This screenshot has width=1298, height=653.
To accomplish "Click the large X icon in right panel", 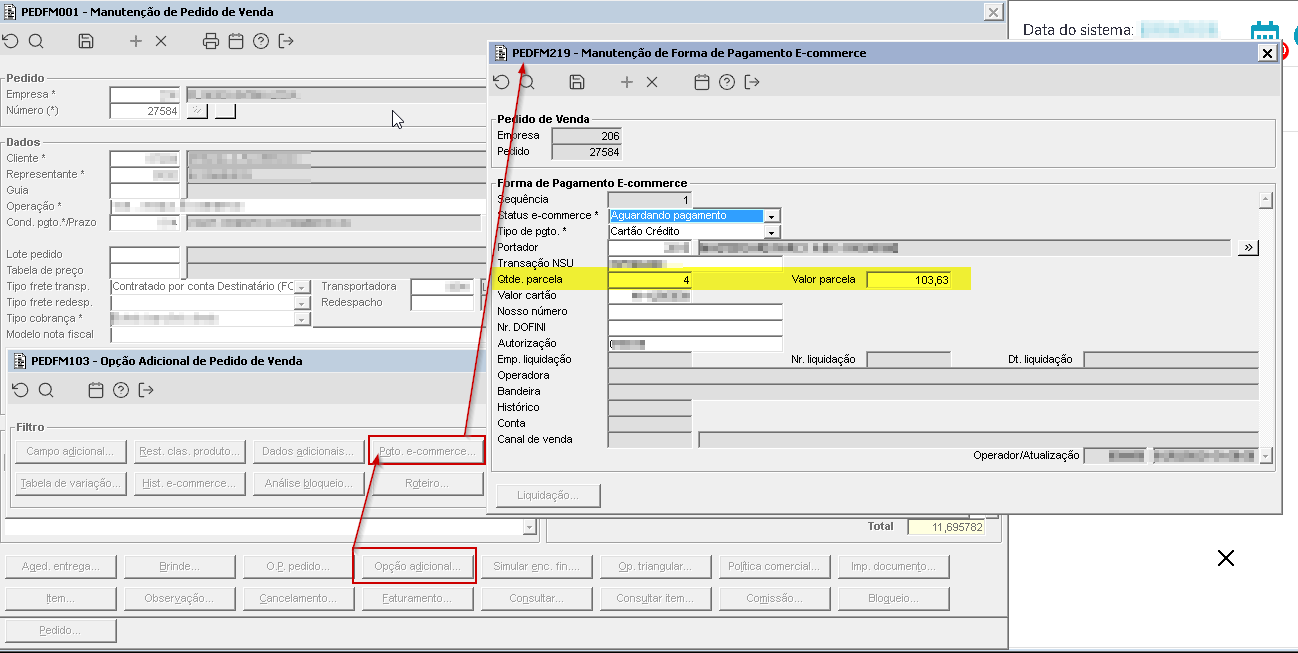I will [x=1226, y=558].
